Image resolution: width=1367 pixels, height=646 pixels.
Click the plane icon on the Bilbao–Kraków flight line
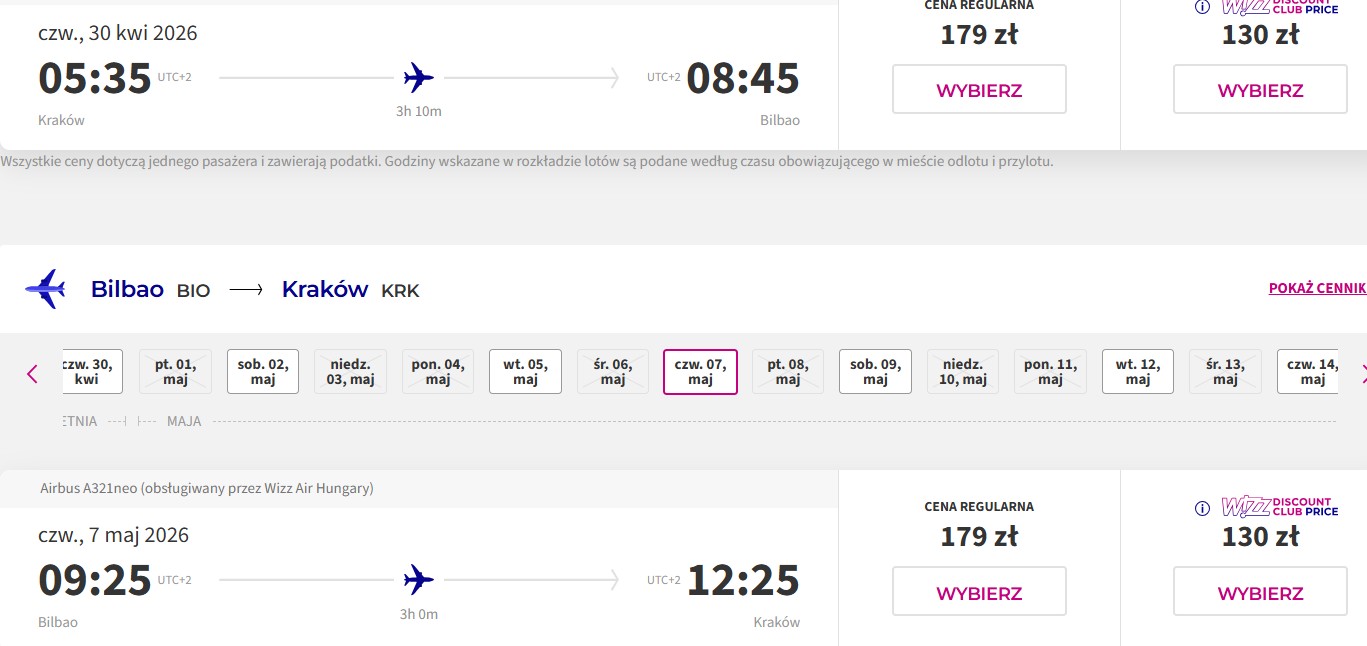click(418, 579)
